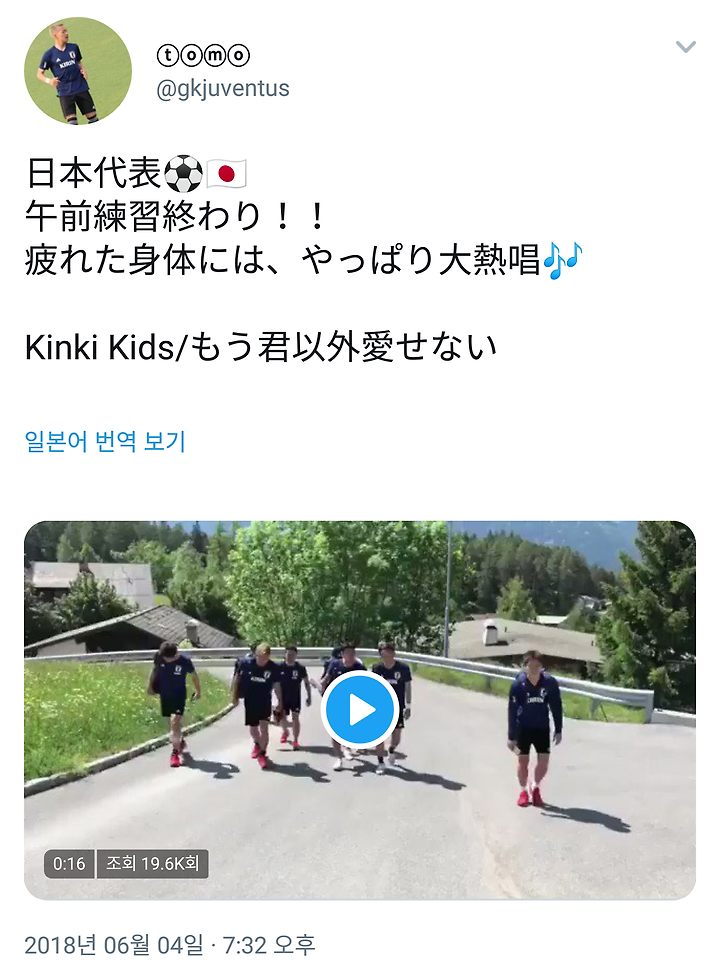Click the blue music notes emoji

point(562,260)
